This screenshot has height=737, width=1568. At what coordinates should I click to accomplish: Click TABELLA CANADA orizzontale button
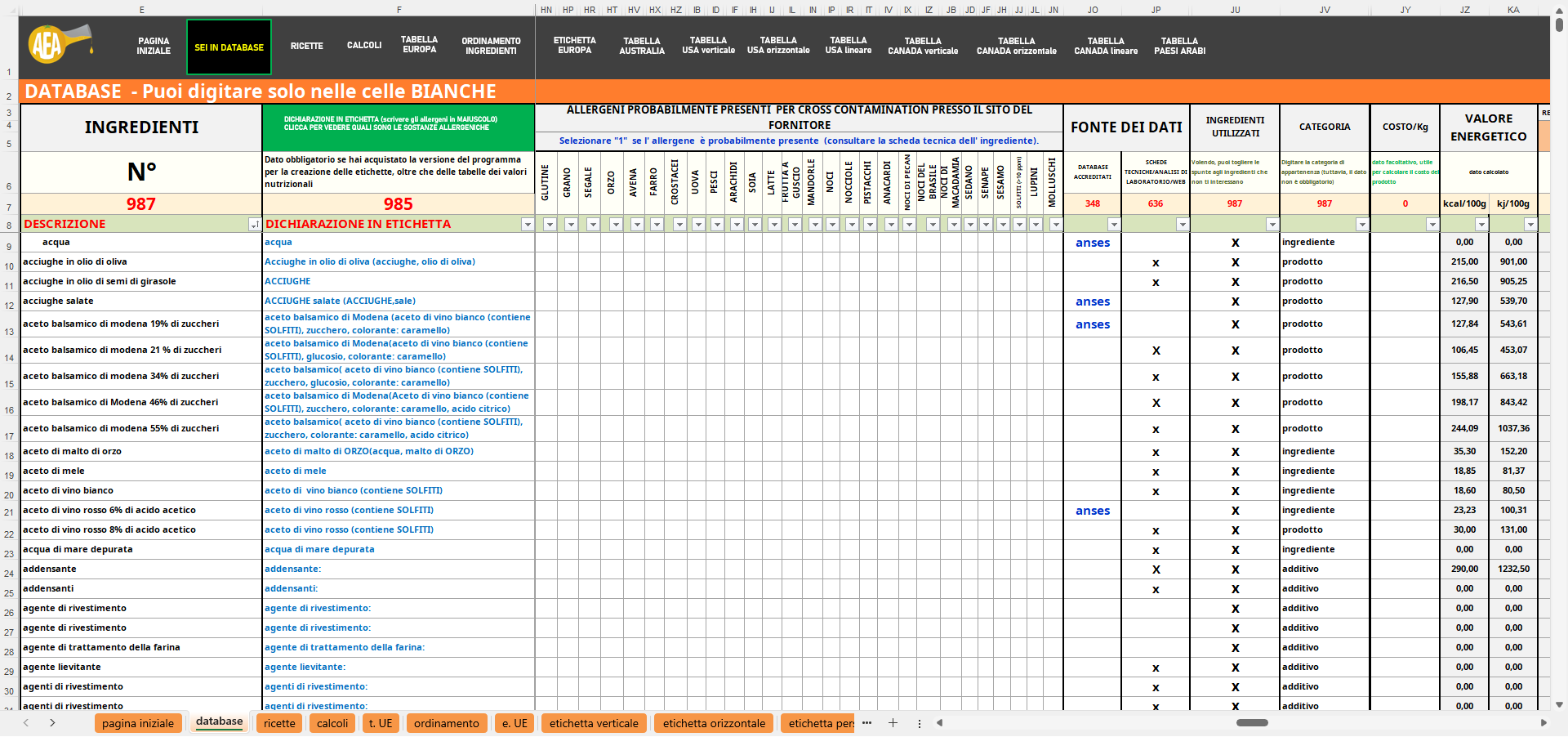click(x=1017, y=46)
